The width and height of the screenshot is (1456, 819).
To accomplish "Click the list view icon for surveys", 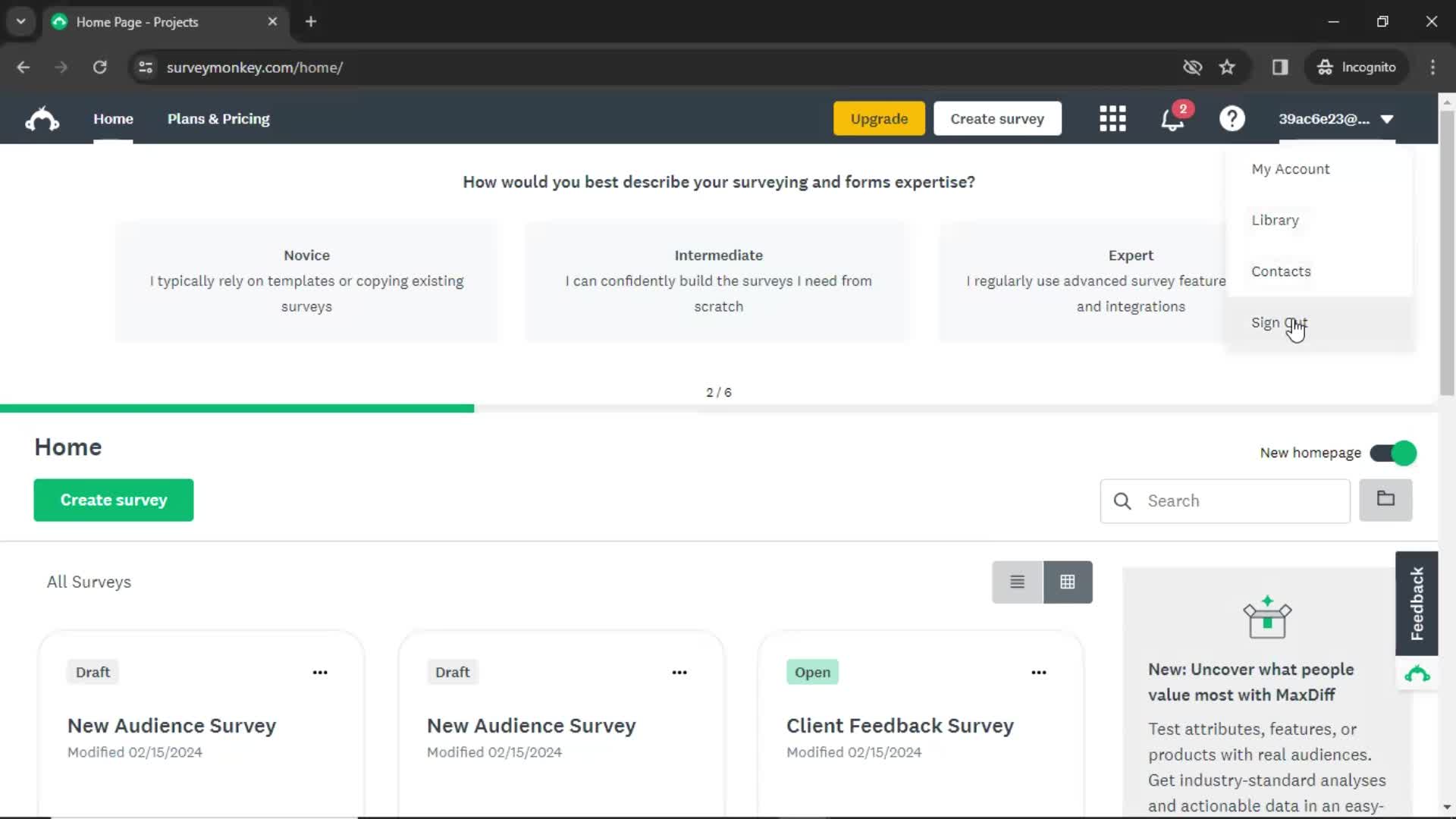I will click(1017, 581).
